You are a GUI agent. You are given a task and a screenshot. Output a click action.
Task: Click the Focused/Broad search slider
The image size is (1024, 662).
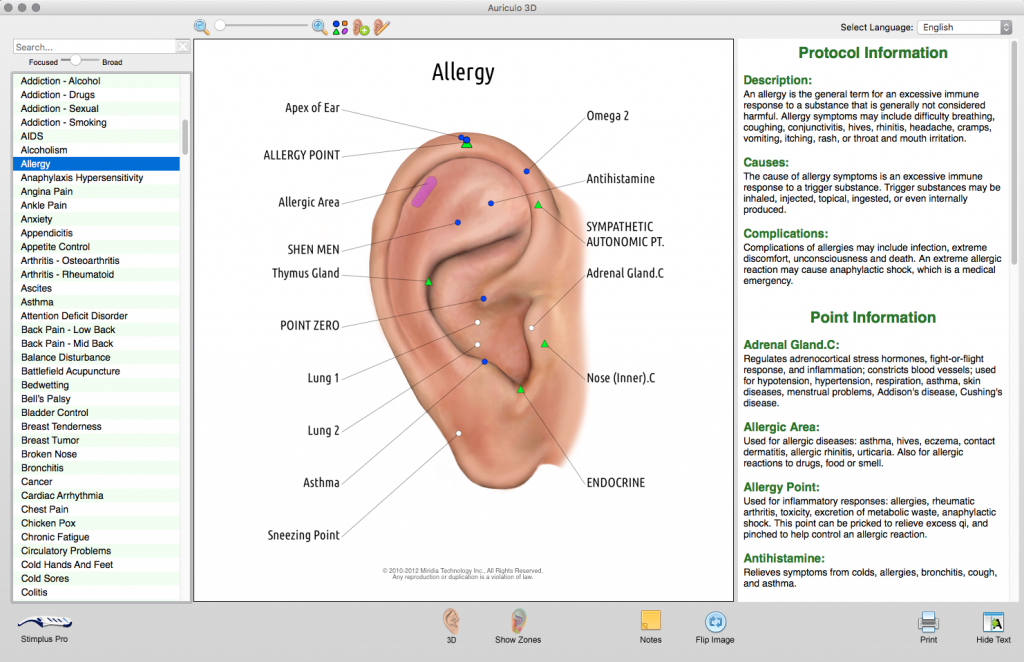tap(76, 60)
